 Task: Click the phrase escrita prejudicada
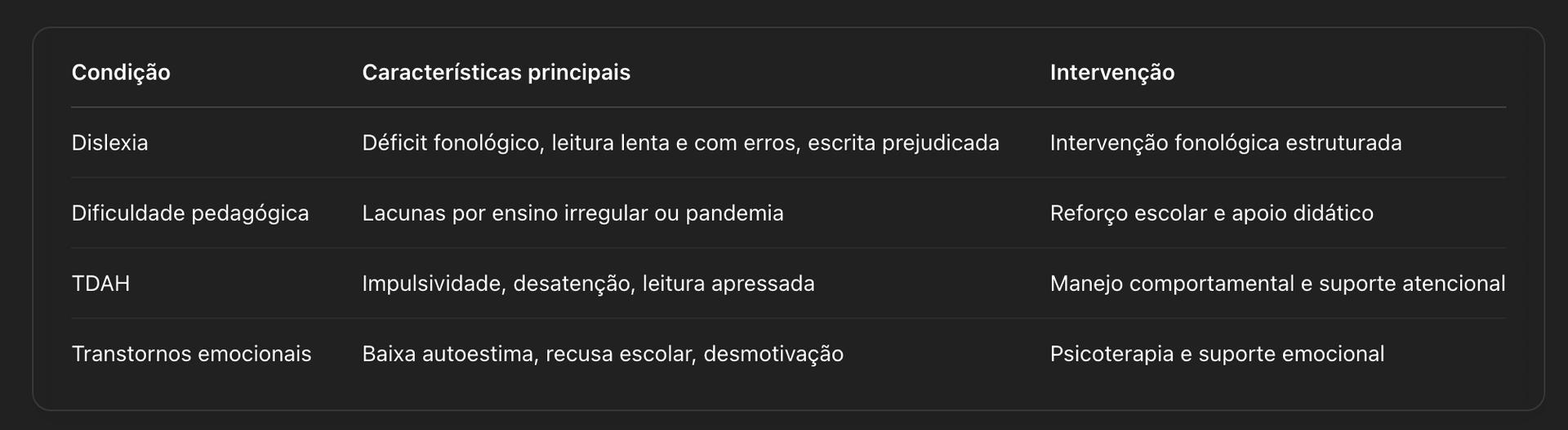click(x=903, y=143)
